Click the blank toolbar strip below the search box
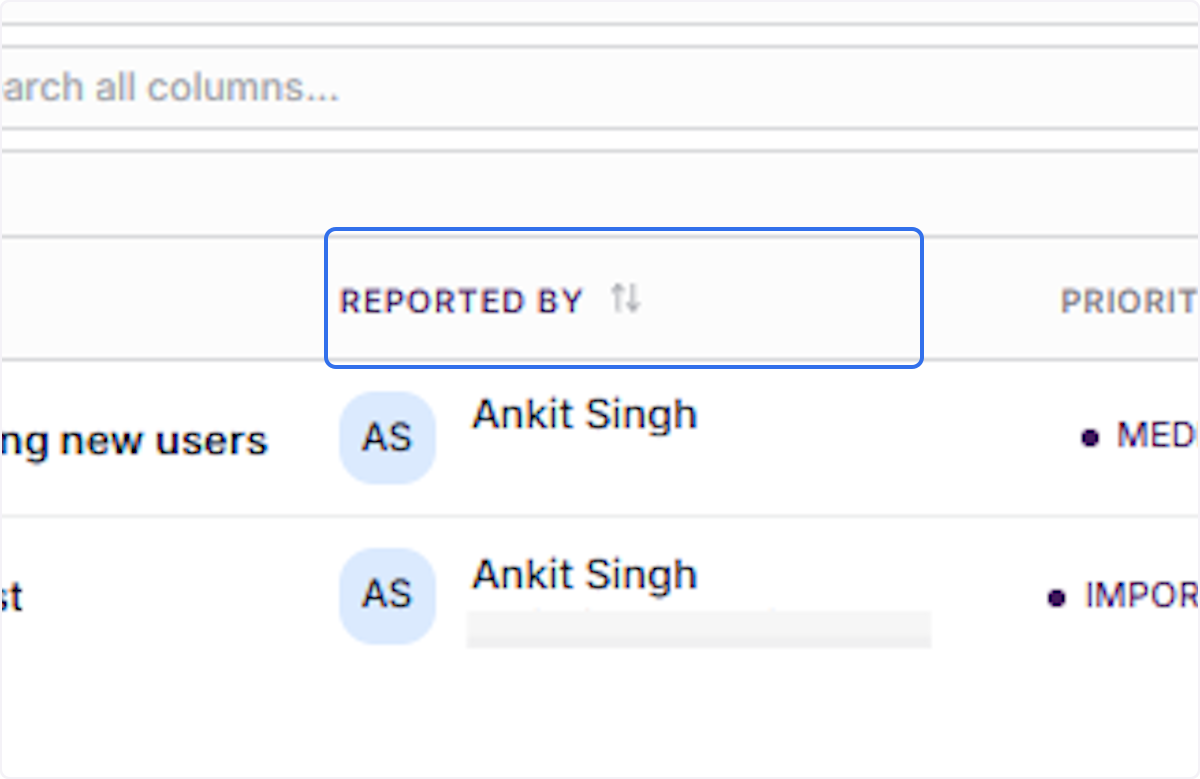This screenshot has width=1200, height=779. click(600, 194)
